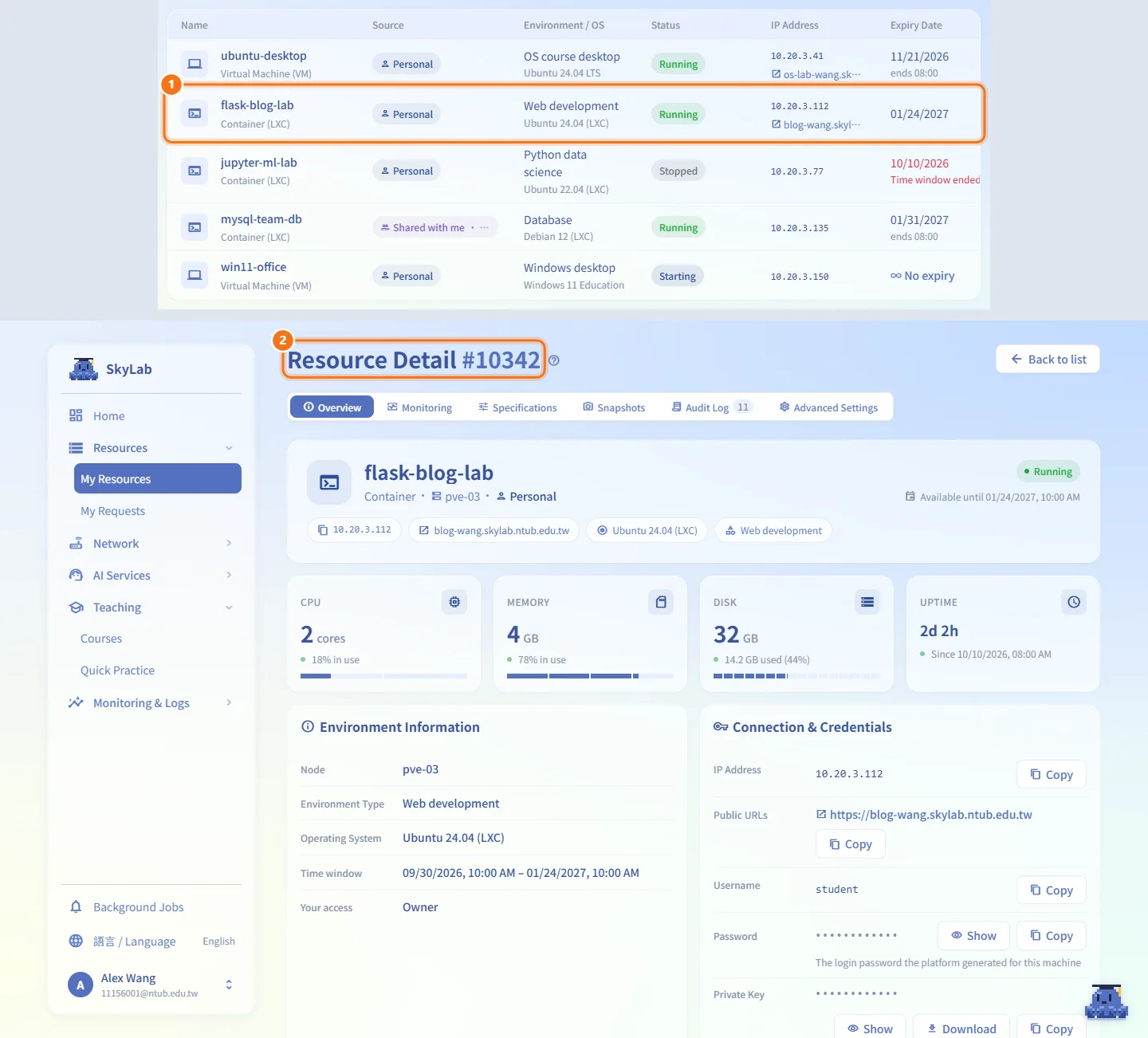This screenshot has width=1148, height=1038.
Task: Click the disk icon in the Disk card
Action: pyautogui.click(x=867, y=602)
